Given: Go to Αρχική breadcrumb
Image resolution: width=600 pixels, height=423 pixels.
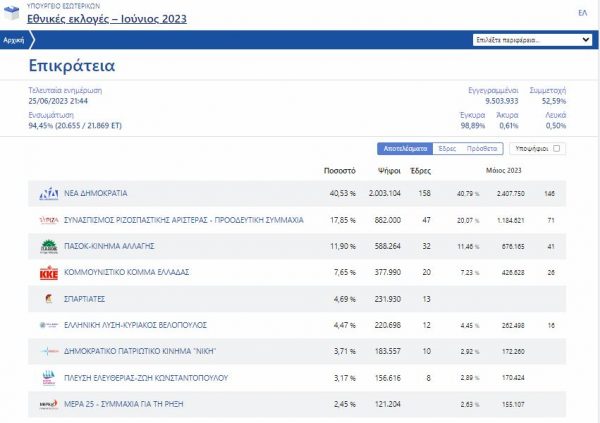Looking at the screenshot, I should tap(13, 40).
